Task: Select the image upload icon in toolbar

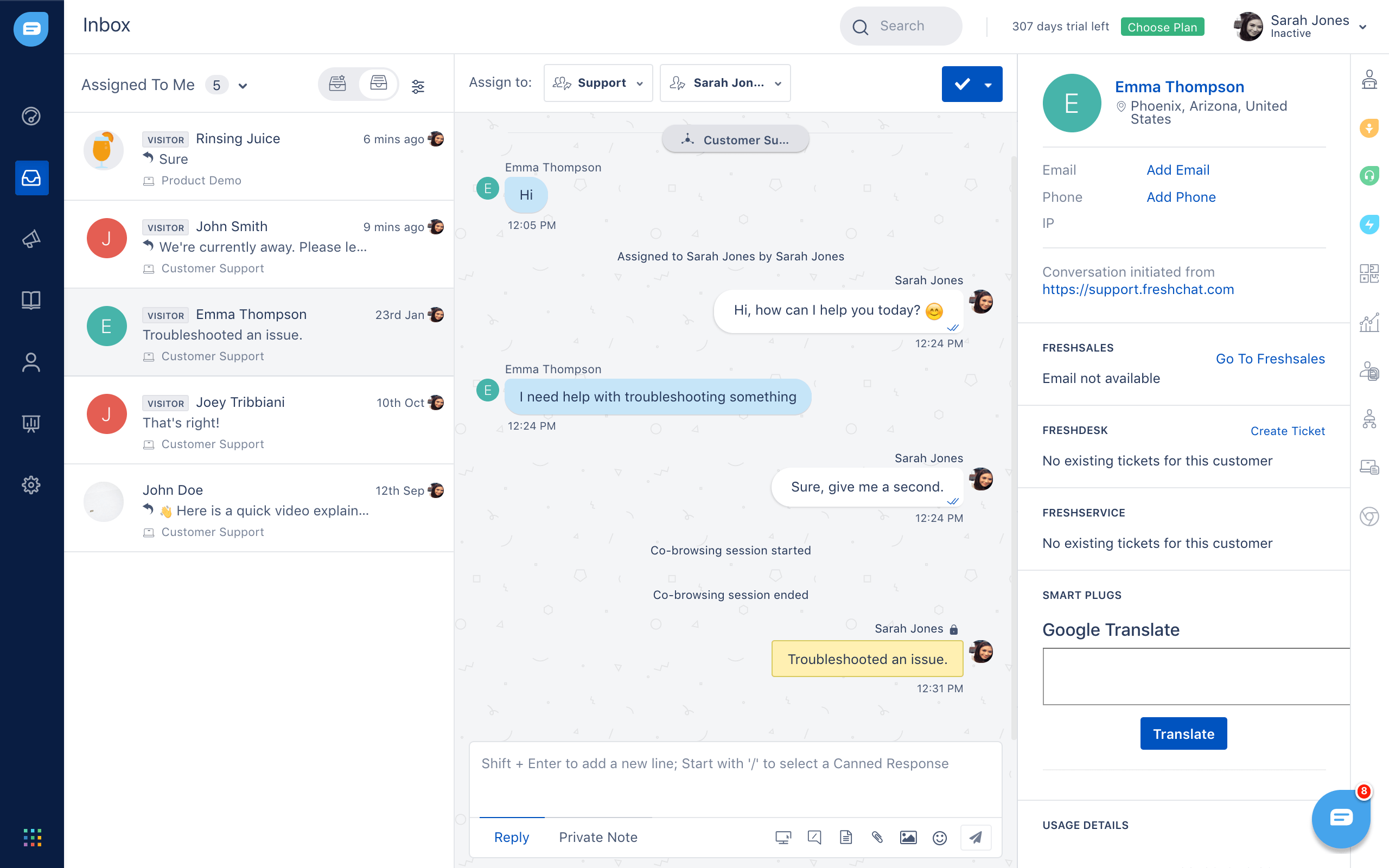Action: point(907,837)
